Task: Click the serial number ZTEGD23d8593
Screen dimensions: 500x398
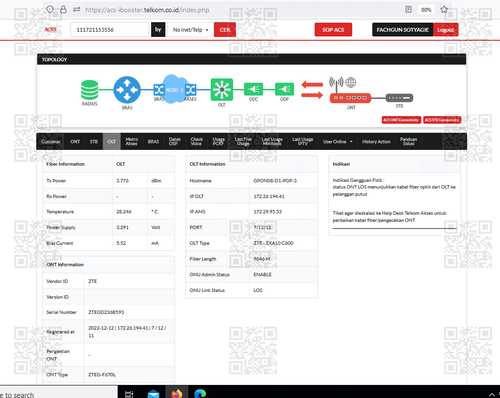Action: pyautogui.click(x=106, y=312)
